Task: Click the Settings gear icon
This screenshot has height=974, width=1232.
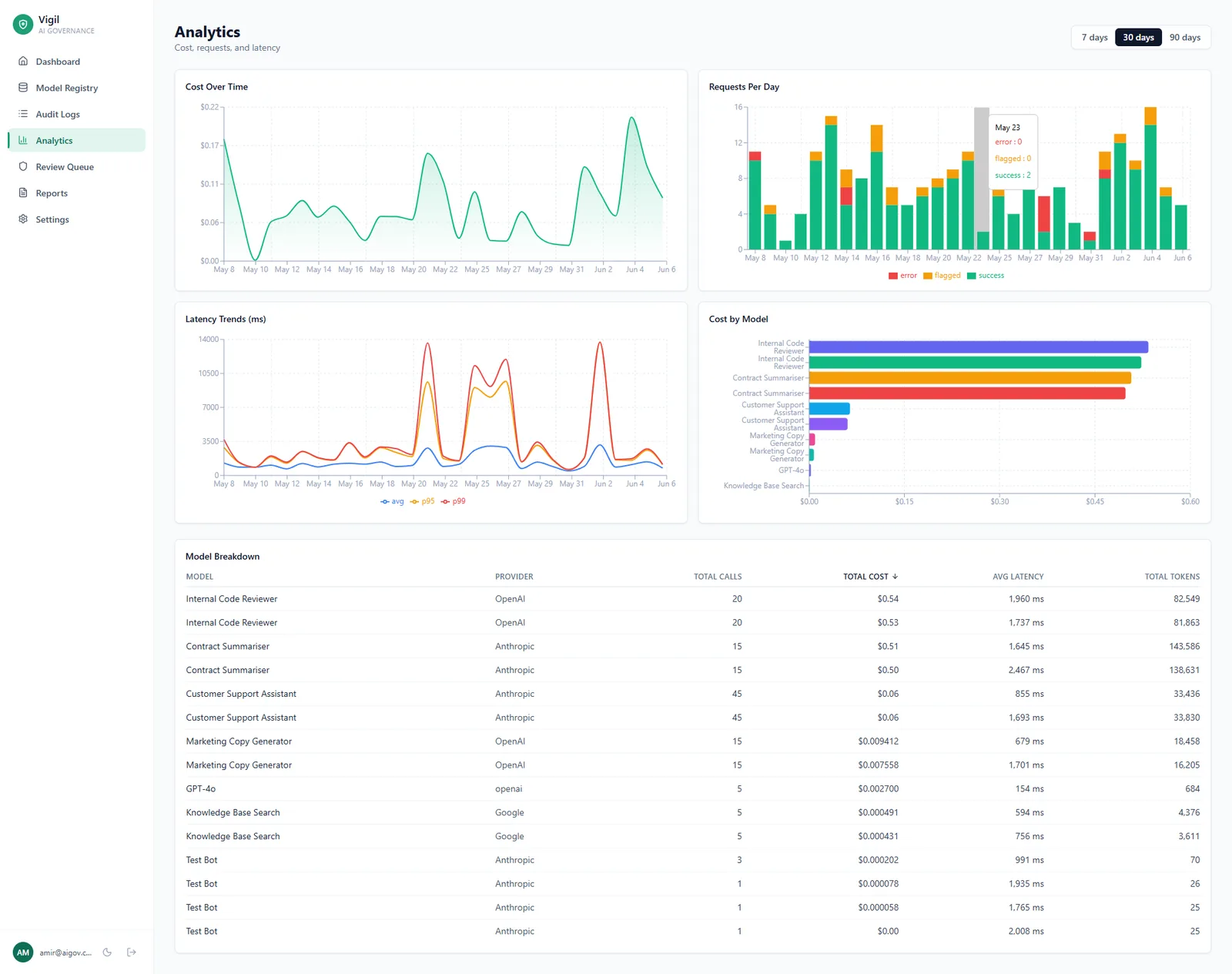Action: (x=23, y=219)
